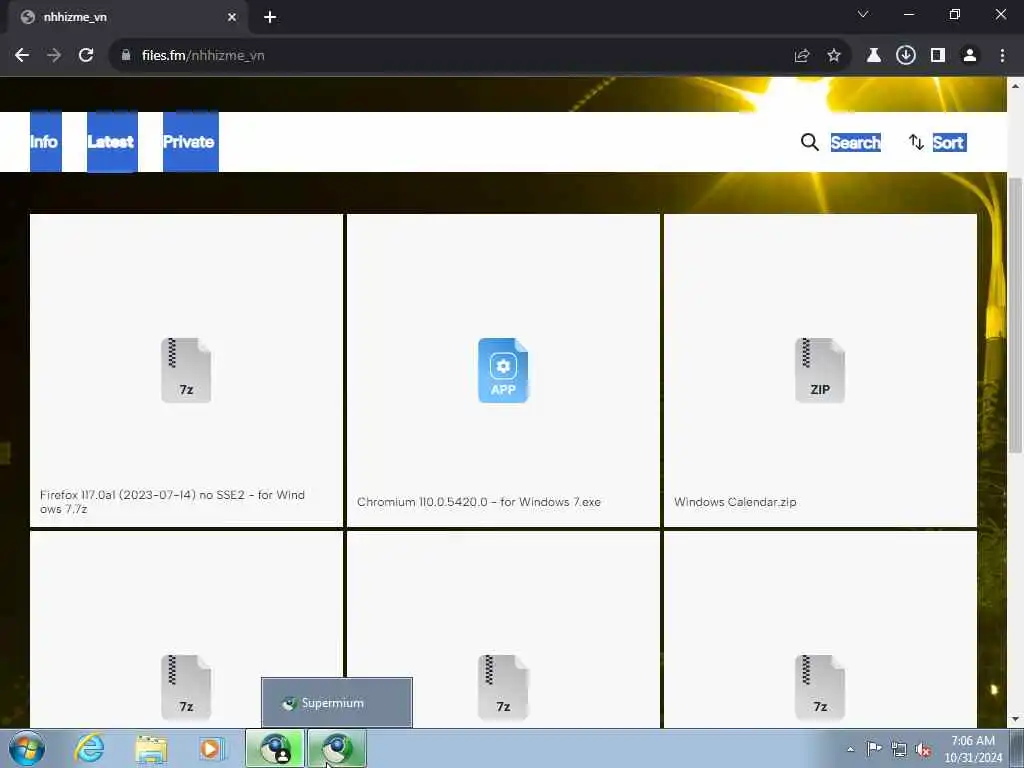The width and height of the screenshot is (1024, 768).
Task: Open the Windows Calendar ZIP file icon
Action: click(820, 370)
